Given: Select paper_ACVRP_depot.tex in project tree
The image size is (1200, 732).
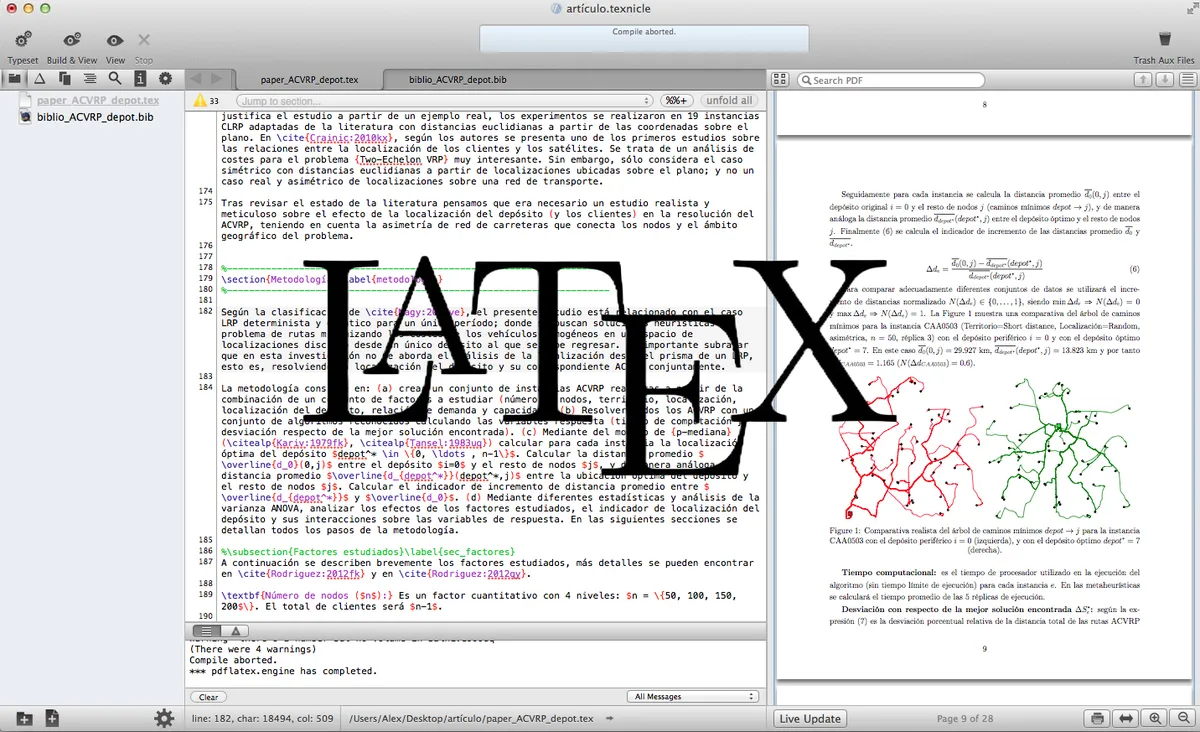Looking at the screenshot, I should [x=97, y=100].
